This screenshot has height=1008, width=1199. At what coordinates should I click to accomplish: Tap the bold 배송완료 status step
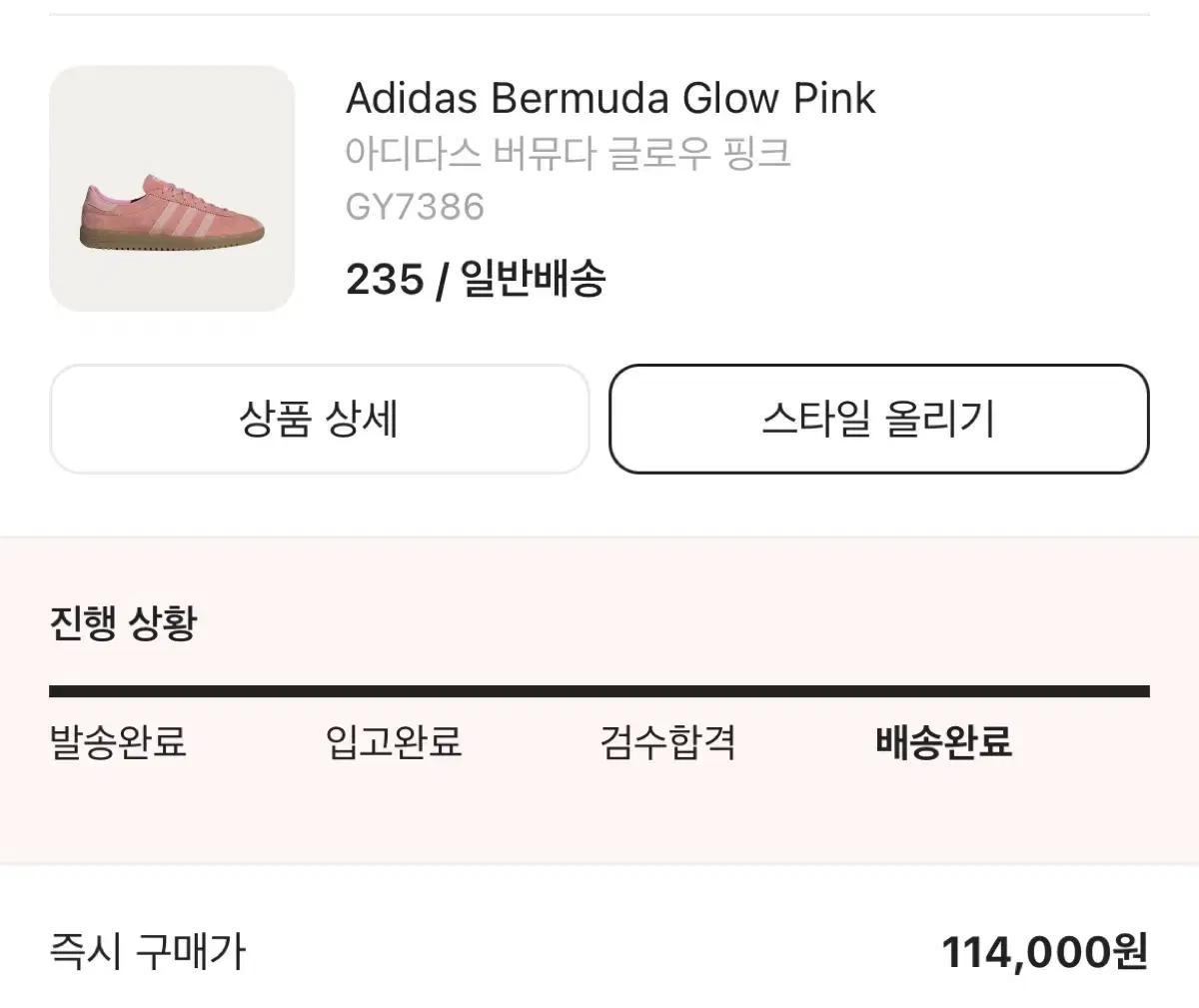click(944, 742)
